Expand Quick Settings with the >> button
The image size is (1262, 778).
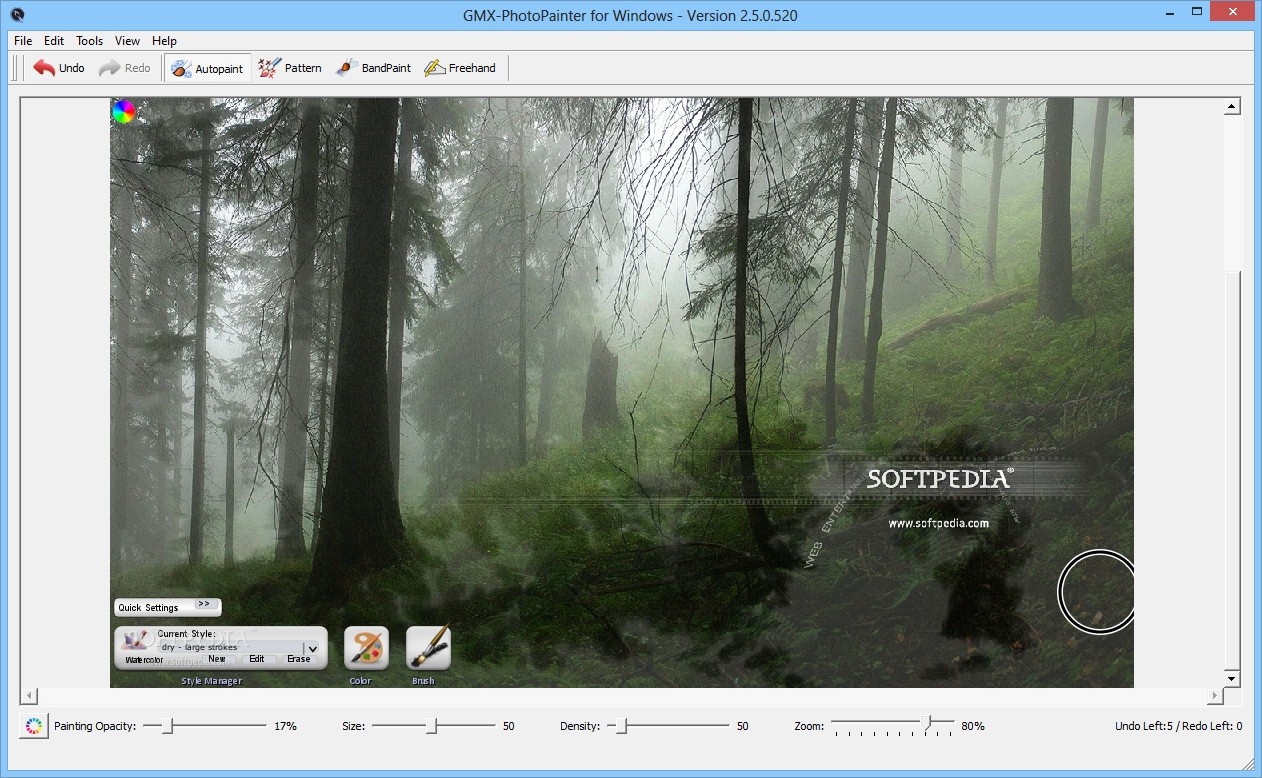204,605
